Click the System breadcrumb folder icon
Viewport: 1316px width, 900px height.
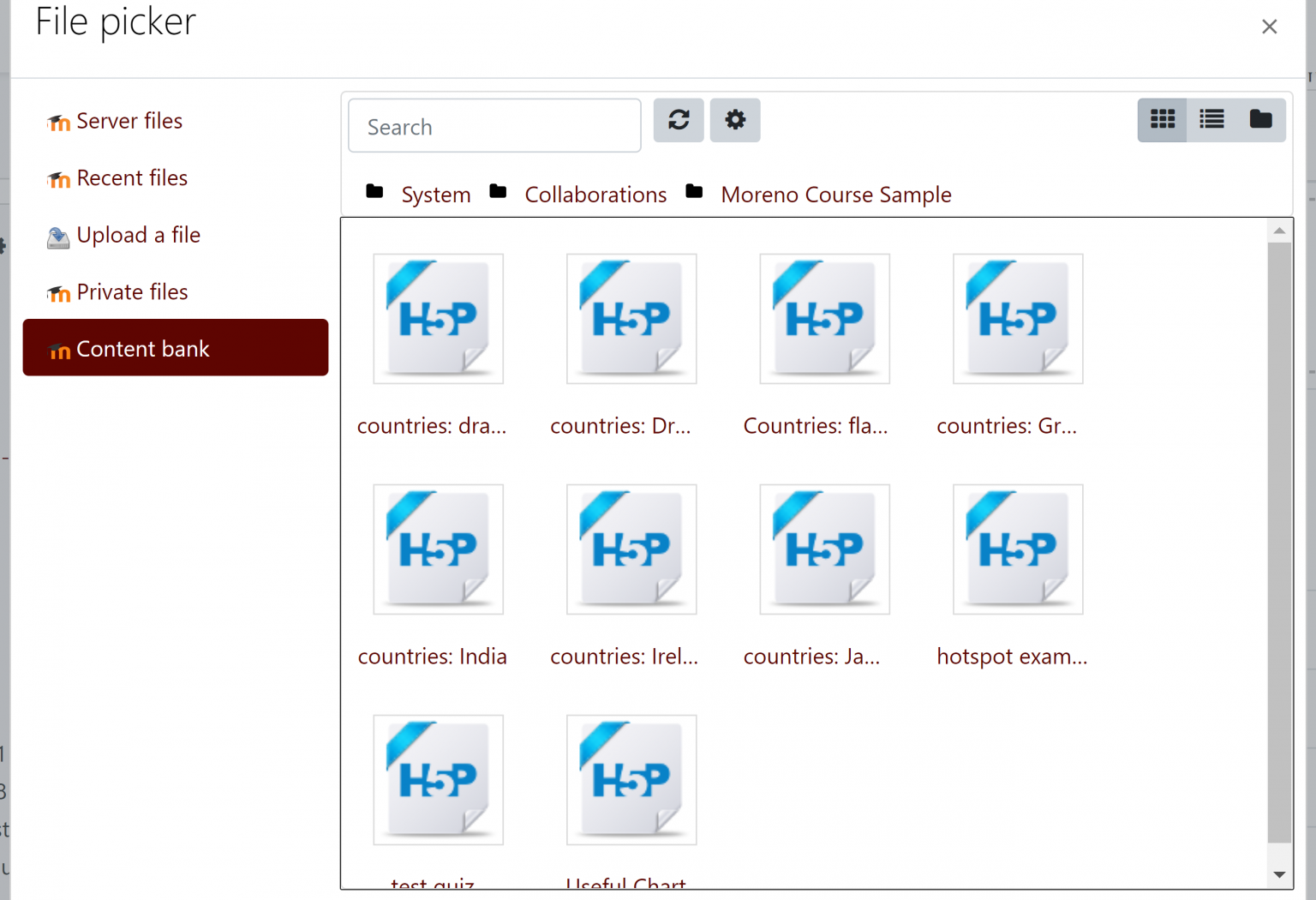pos(375,192)
